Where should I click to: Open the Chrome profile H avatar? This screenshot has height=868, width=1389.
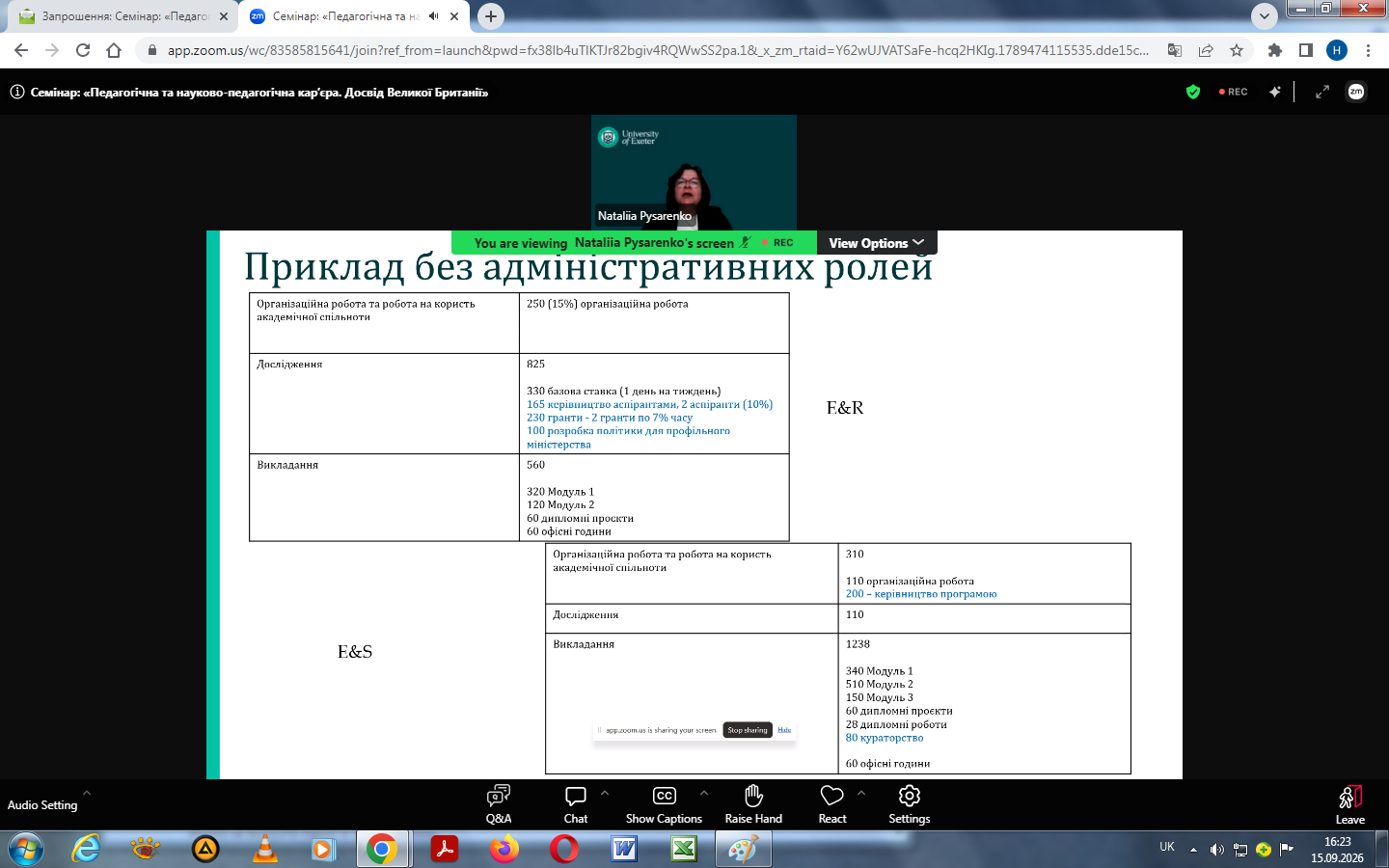pos(1337,50)
